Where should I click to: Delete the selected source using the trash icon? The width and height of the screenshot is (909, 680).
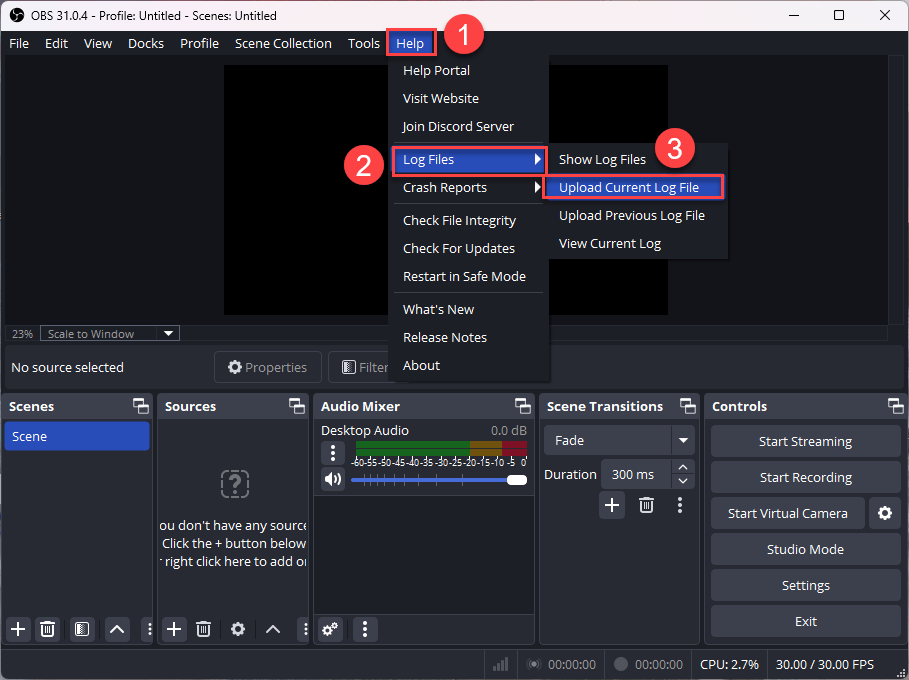pyautogui.click(x=203, y=629)
